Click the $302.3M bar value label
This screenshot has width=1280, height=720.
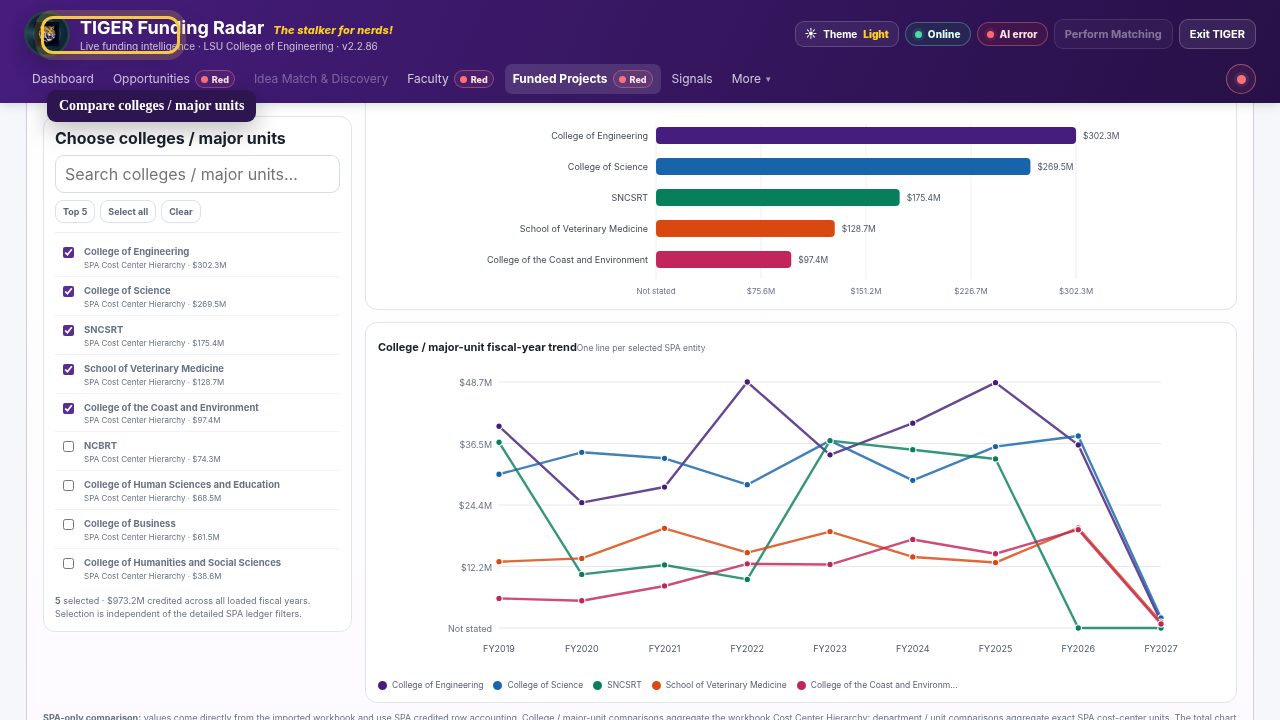point(1101,136)
